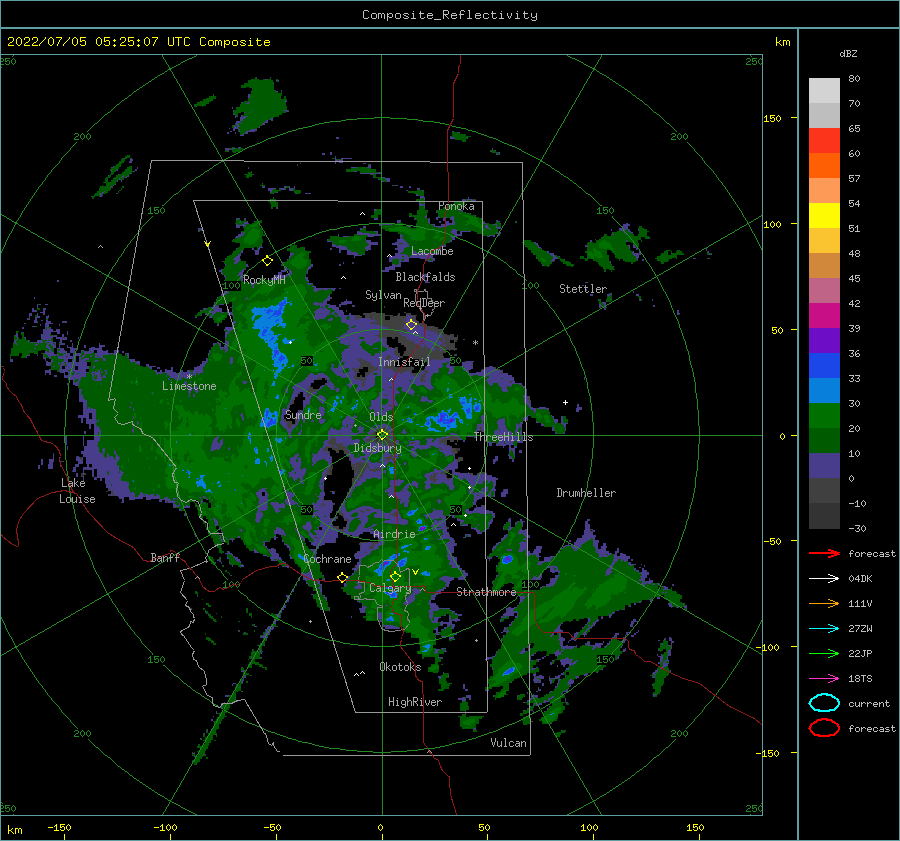
Task: Pick the orange 60-57 dBZ swatch
Action: pos(824,166)
